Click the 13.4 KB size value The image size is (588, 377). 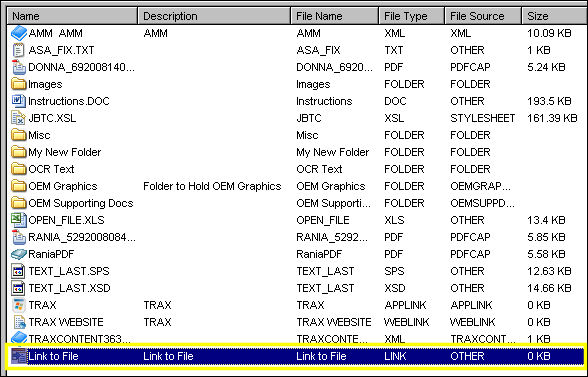coord(546,220)
